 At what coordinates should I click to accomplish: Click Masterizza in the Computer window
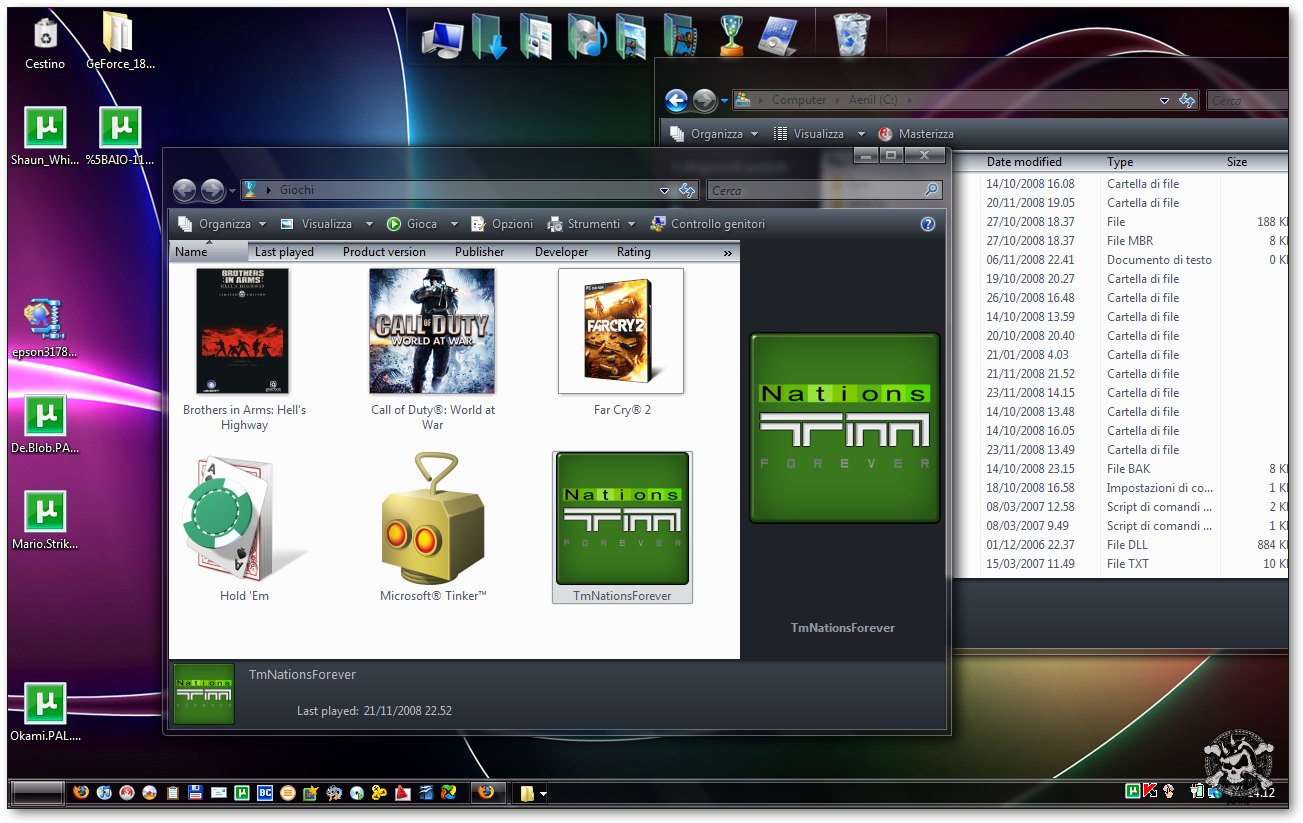coord(915,134)
